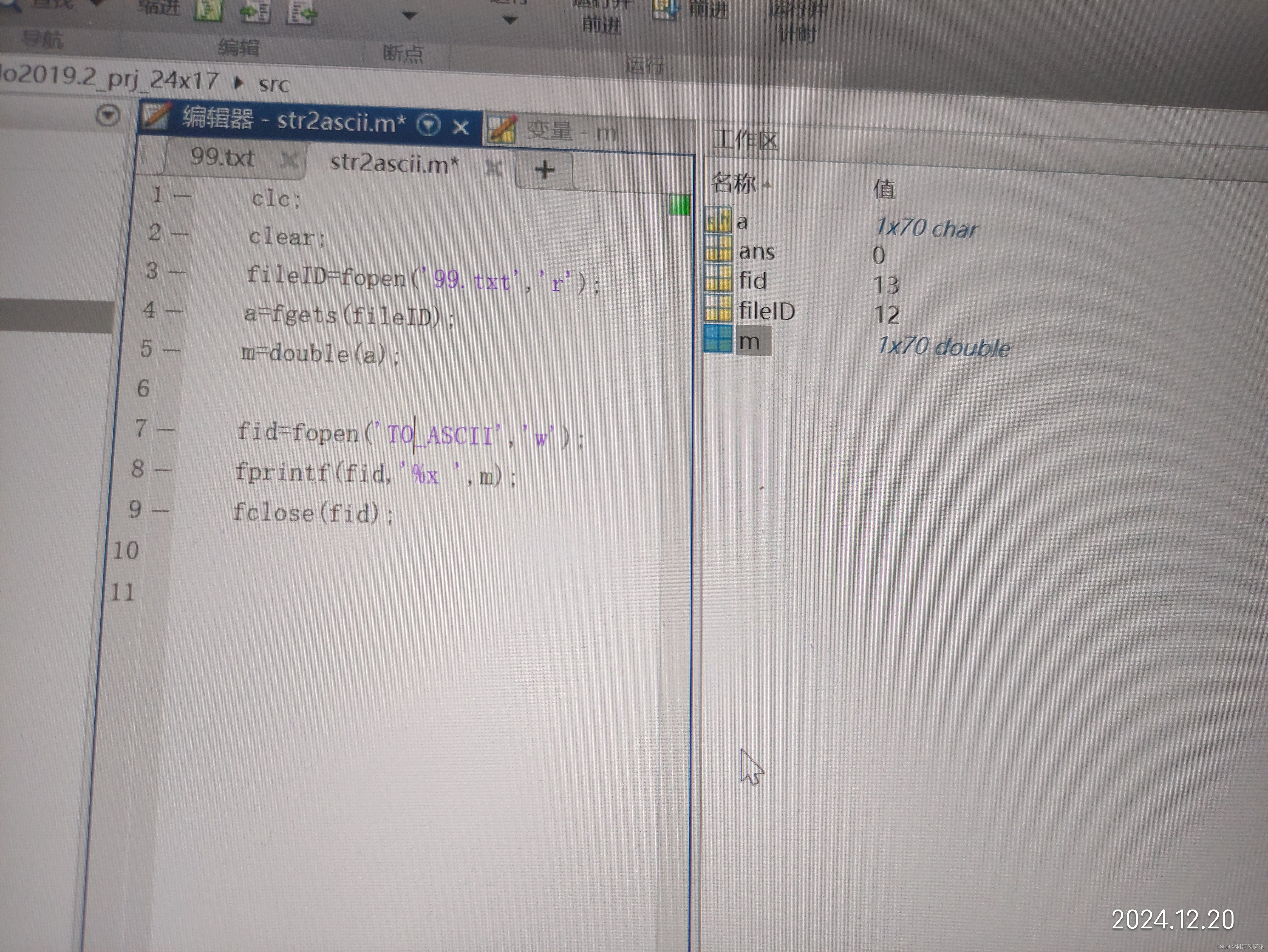Click the plus button to add a new tab
Image resolution: width=1268 pixels, height=952 pixels.
(544, 170)
